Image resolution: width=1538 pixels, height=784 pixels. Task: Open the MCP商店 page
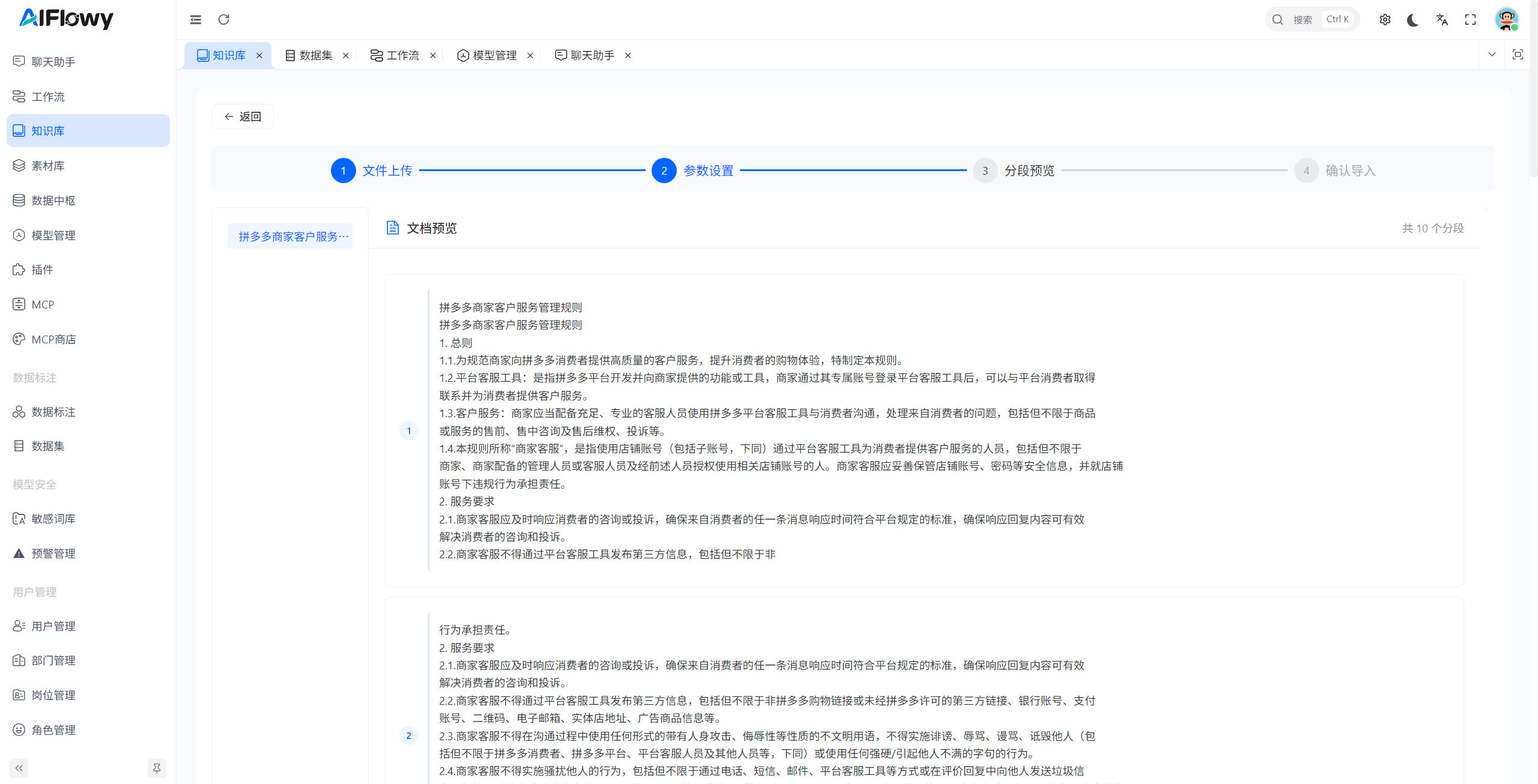pyautogui.click(x=53, y=339)
